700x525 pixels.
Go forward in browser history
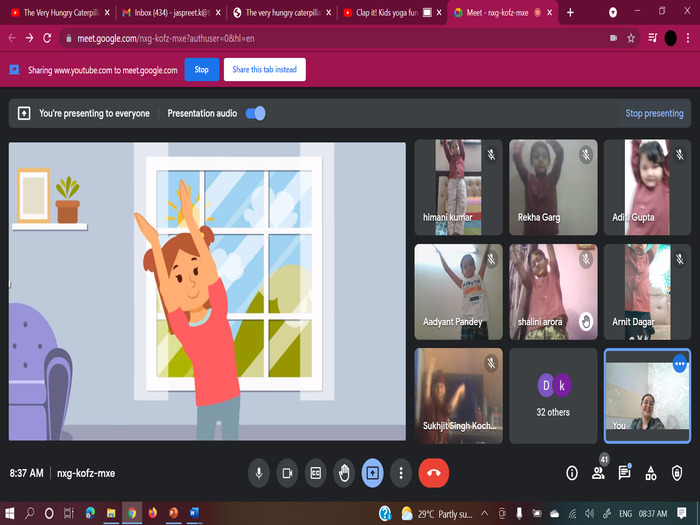pos(29,38)
